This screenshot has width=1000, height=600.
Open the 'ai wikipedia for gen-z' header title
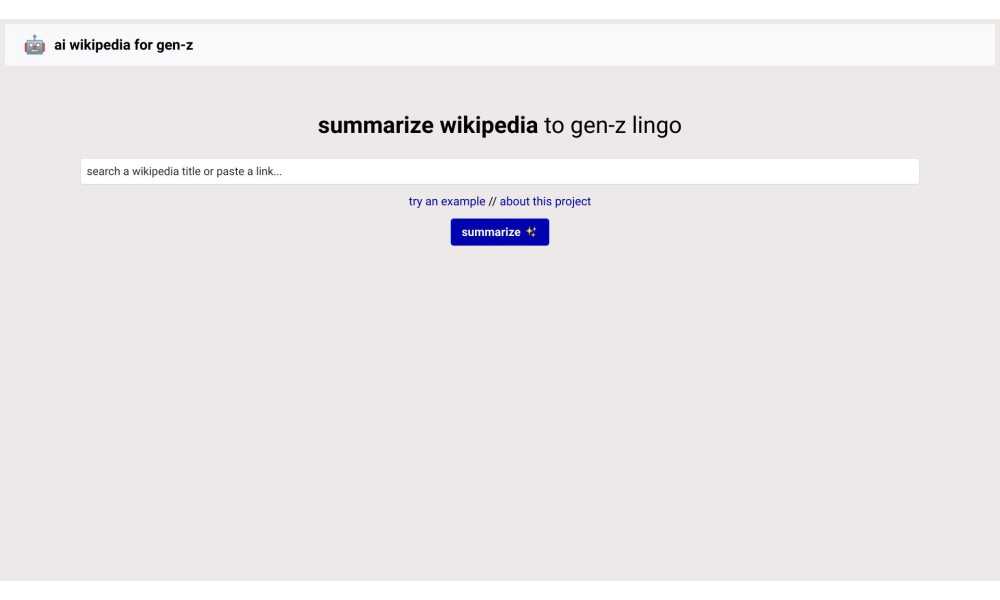(x=124, y=45)
